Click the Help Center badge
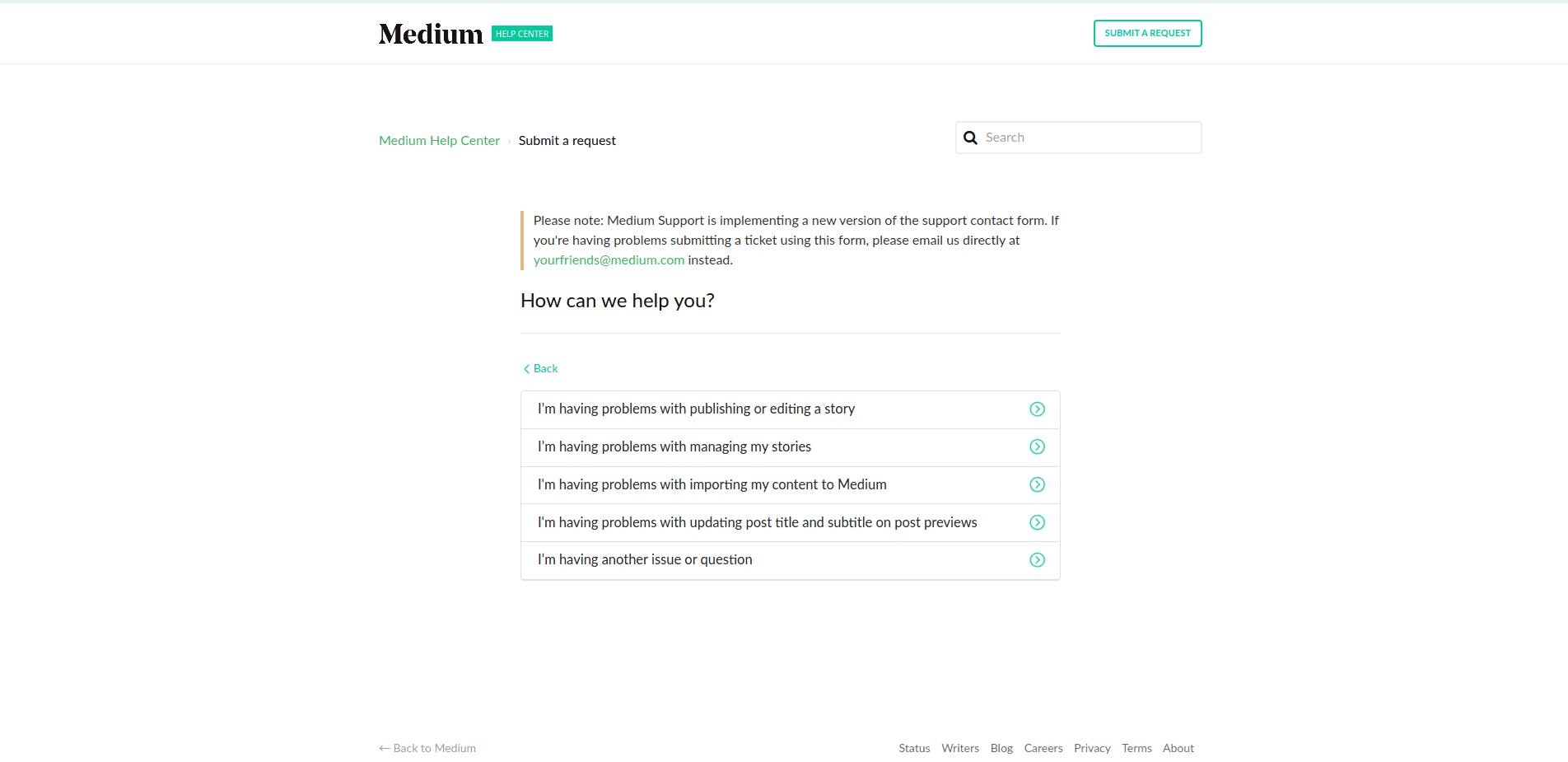The height and width of the screenshot is (762, 1568). coord(522,34)
